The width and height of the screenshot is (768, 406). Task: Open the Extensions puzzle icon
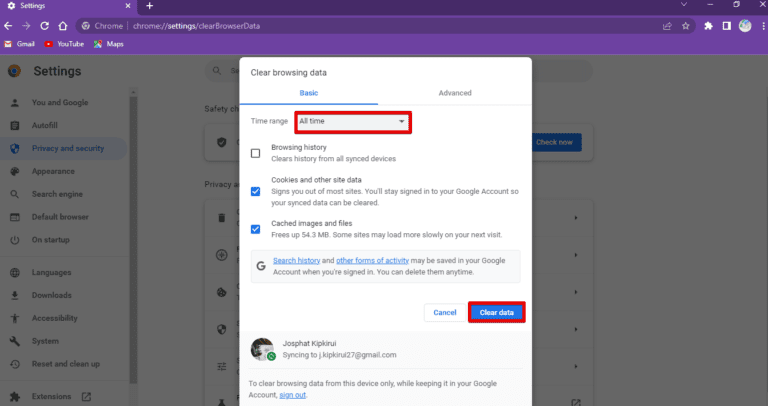[708, 26]
